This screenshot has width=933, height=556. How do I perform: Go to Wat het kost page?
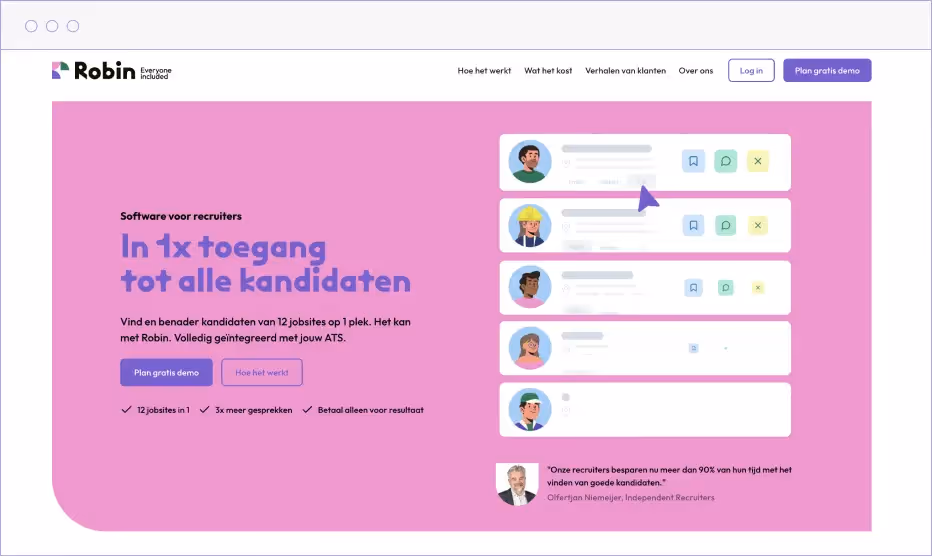[548, 70]
